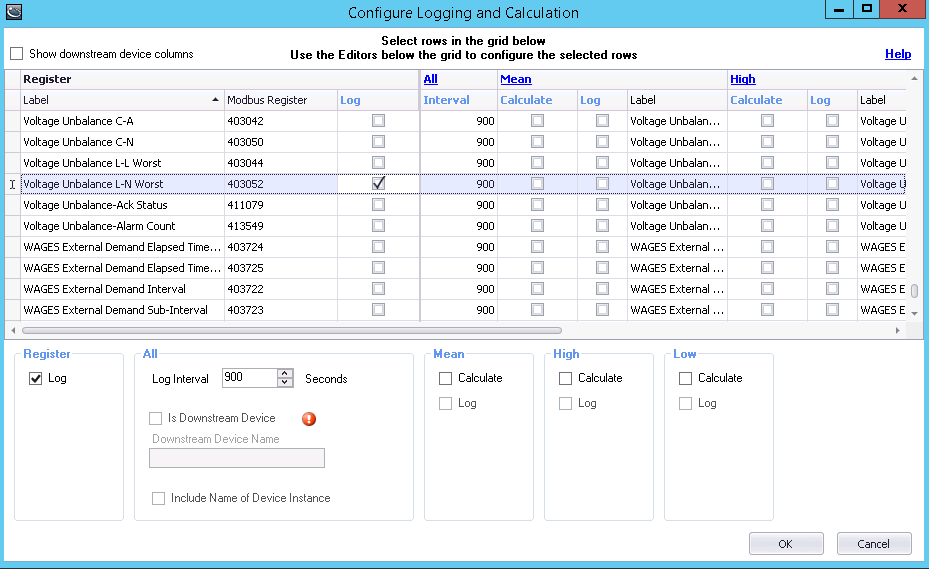Close the Configure Logging window

(902, 9)
